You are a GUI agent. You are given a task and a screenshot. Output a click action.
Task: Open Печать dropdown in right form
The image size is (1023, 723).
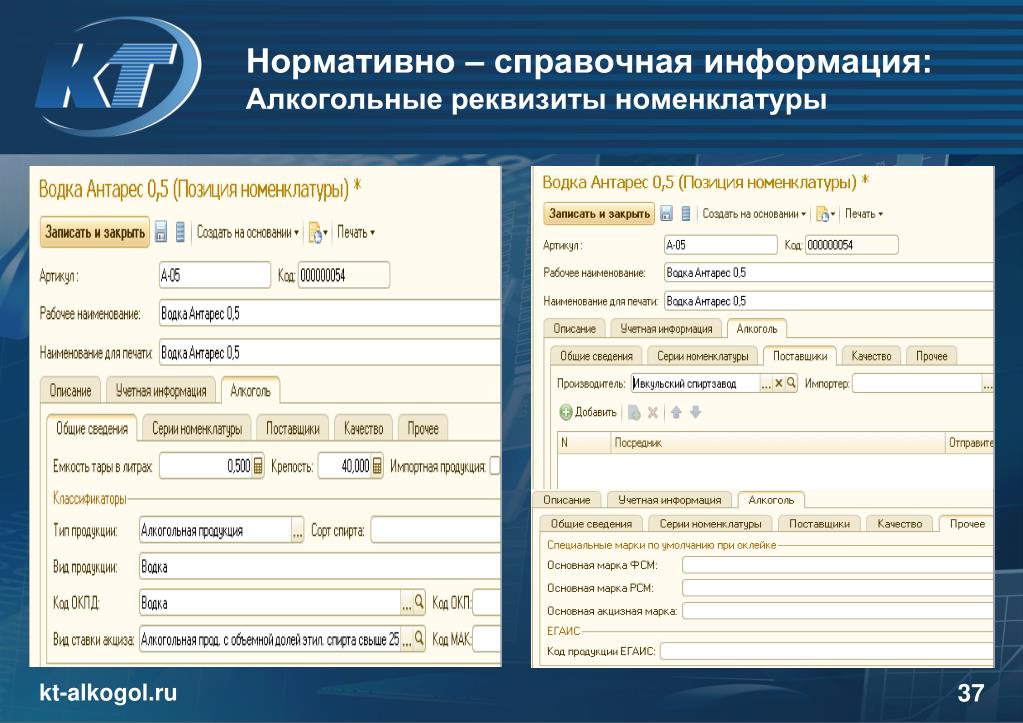[x=864, y=213]
